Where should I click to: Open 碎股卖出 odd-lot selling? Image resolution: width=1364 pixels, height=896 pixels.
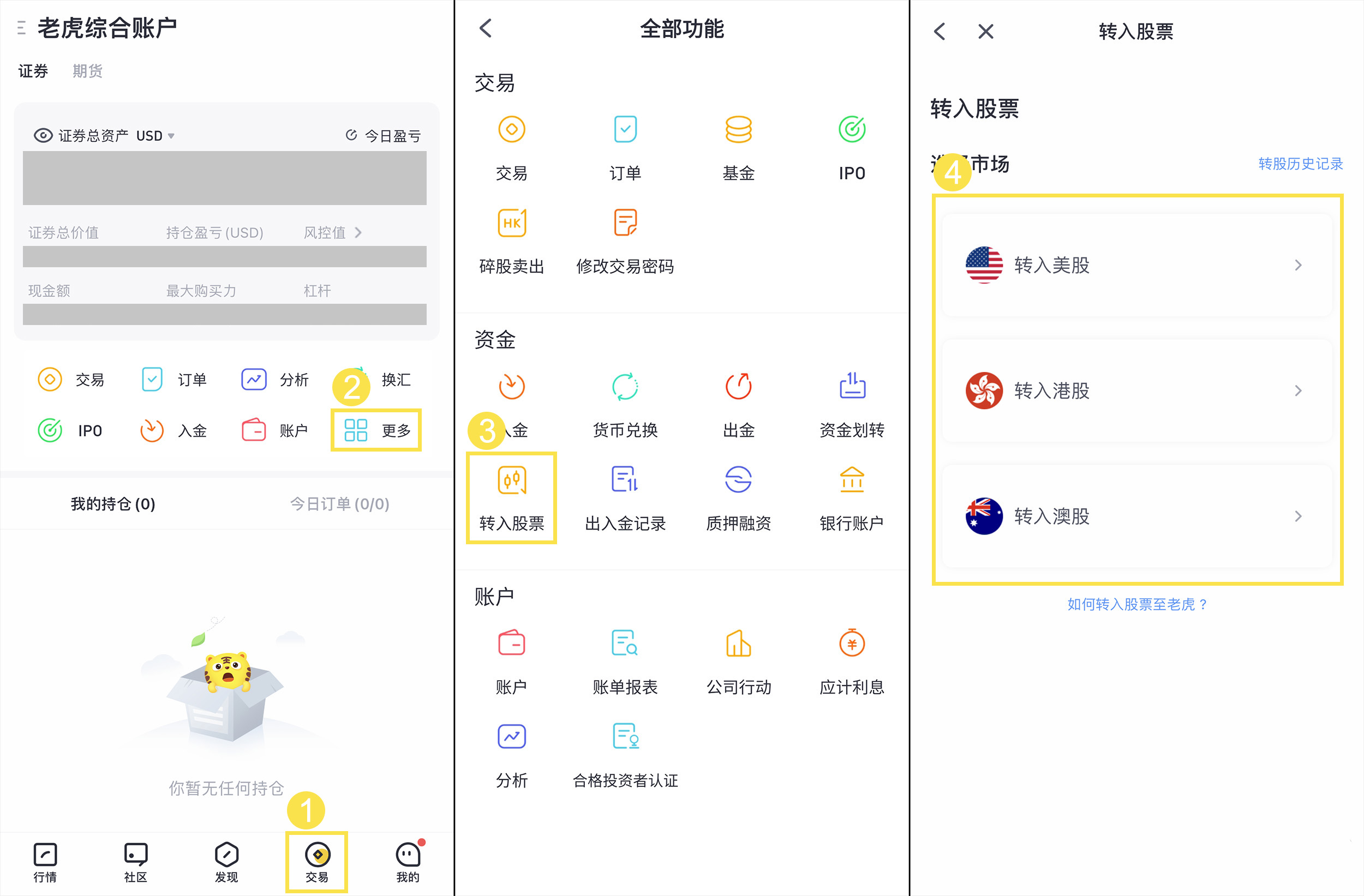512,242
